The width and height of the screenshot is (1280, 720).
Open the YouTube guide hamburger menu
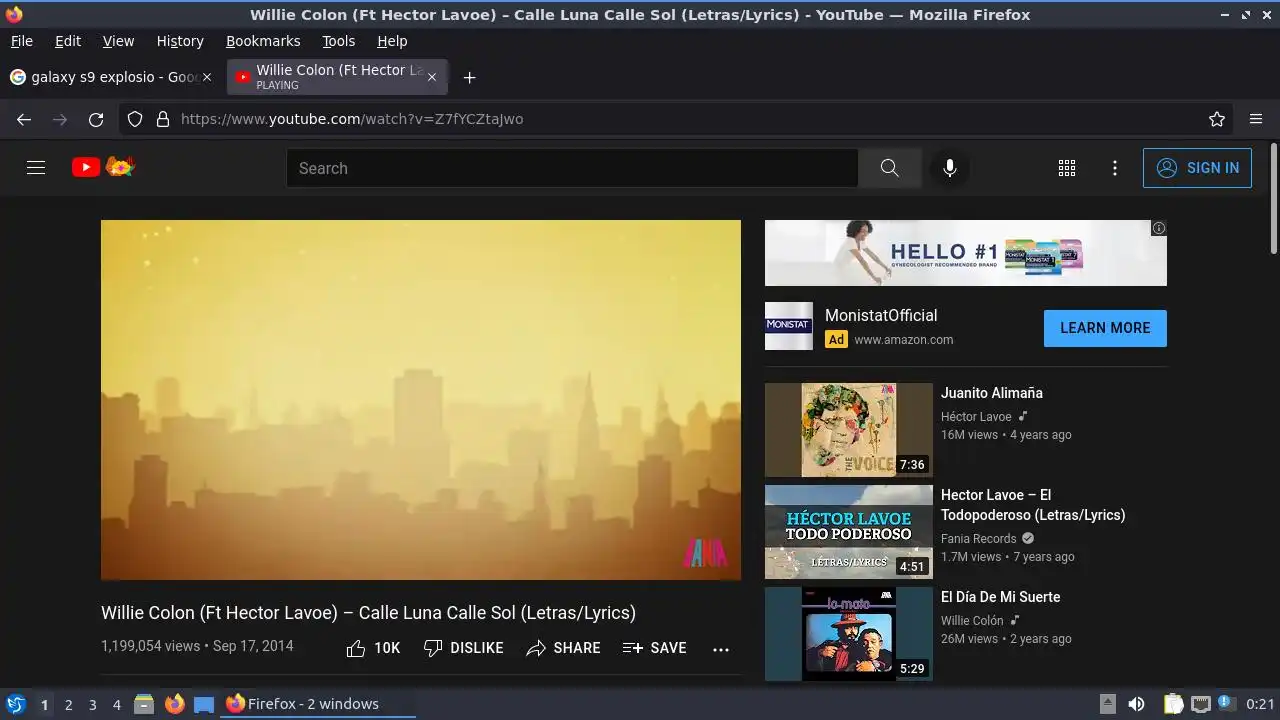36,168
